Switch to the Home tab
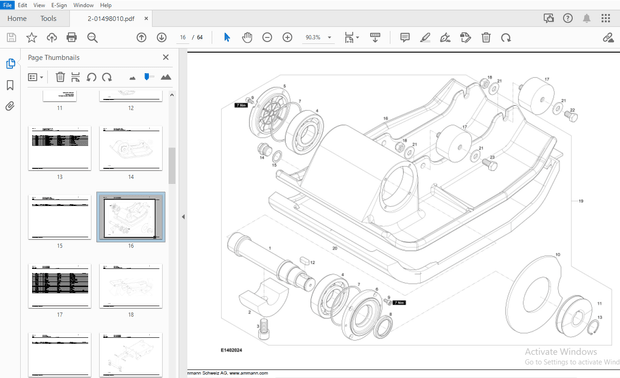Viewport: 620px width, 378px height. point(17,19)
